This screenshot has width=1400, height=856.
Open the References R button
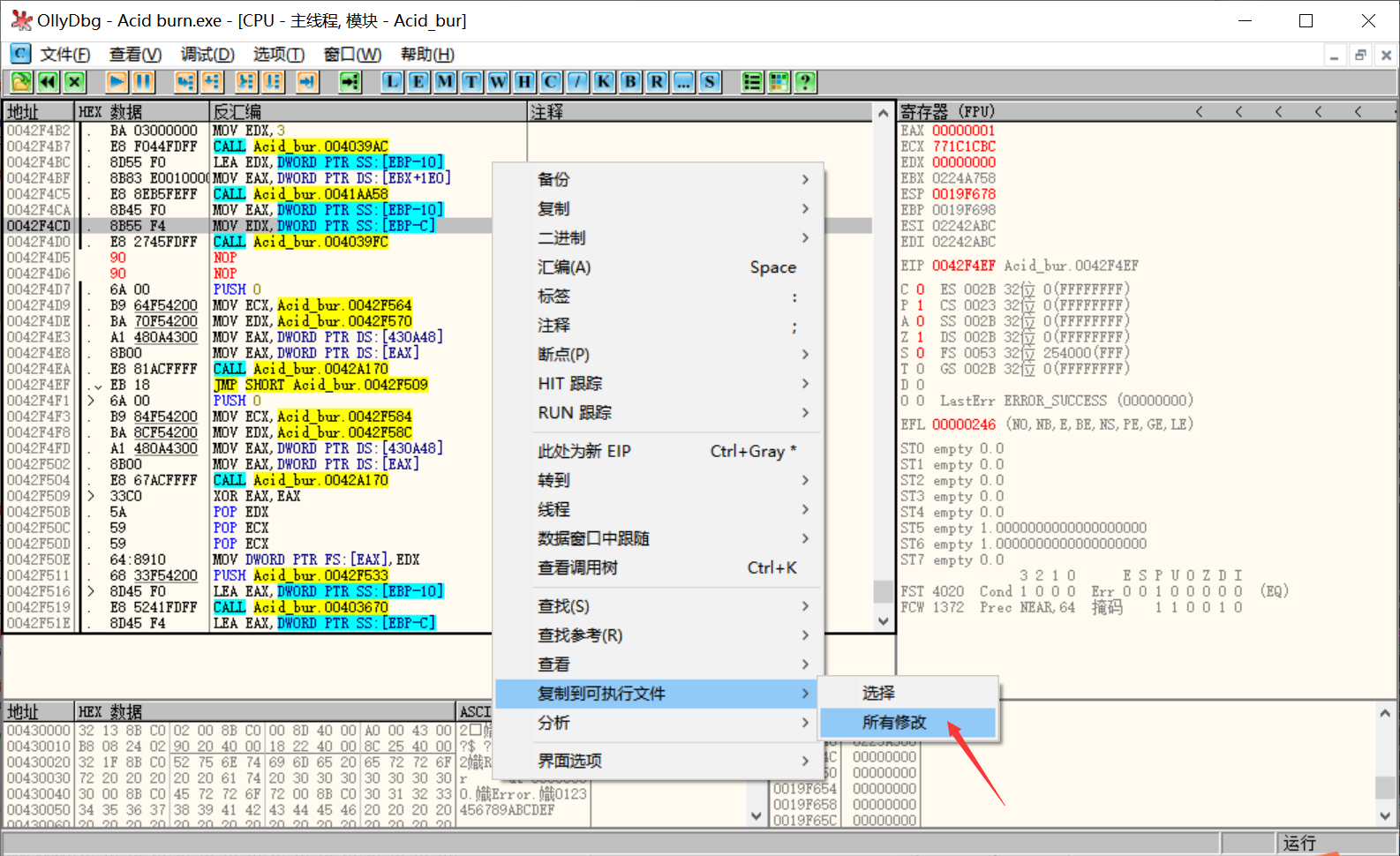pos(657,82)
